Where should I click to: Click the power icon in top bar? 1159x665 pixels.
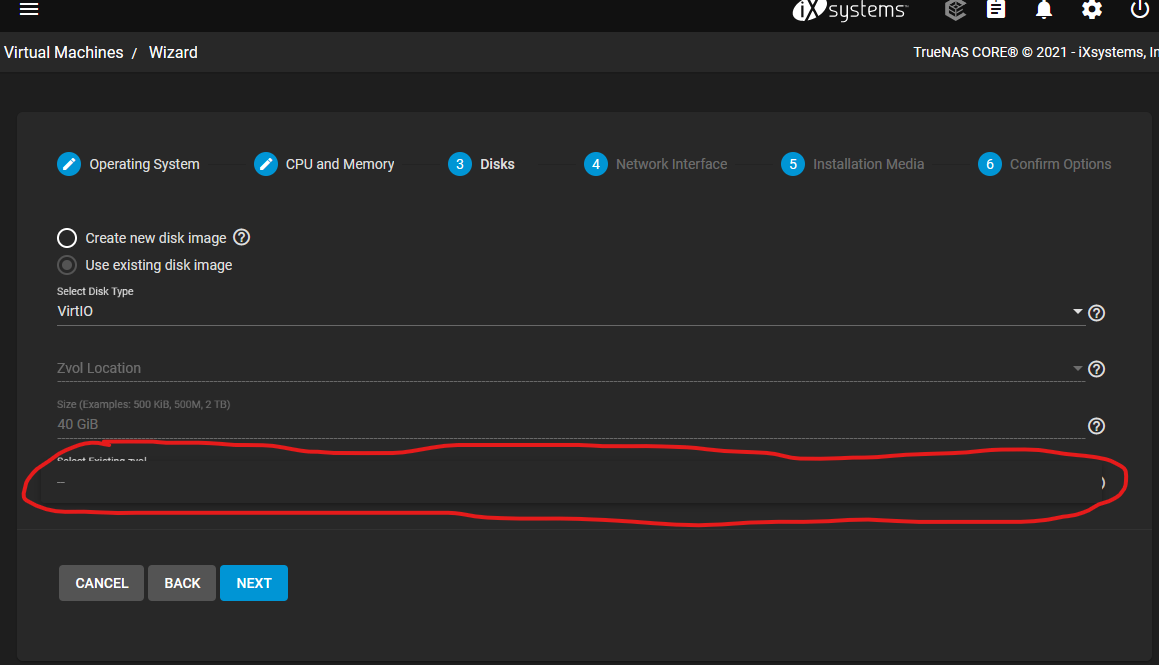(x=1139, y=10)
